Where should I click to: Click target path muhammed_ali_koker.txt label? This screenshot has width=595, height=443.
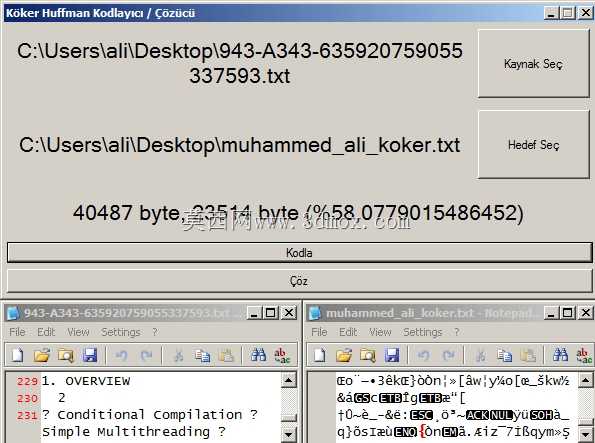(x=239, y=145)
